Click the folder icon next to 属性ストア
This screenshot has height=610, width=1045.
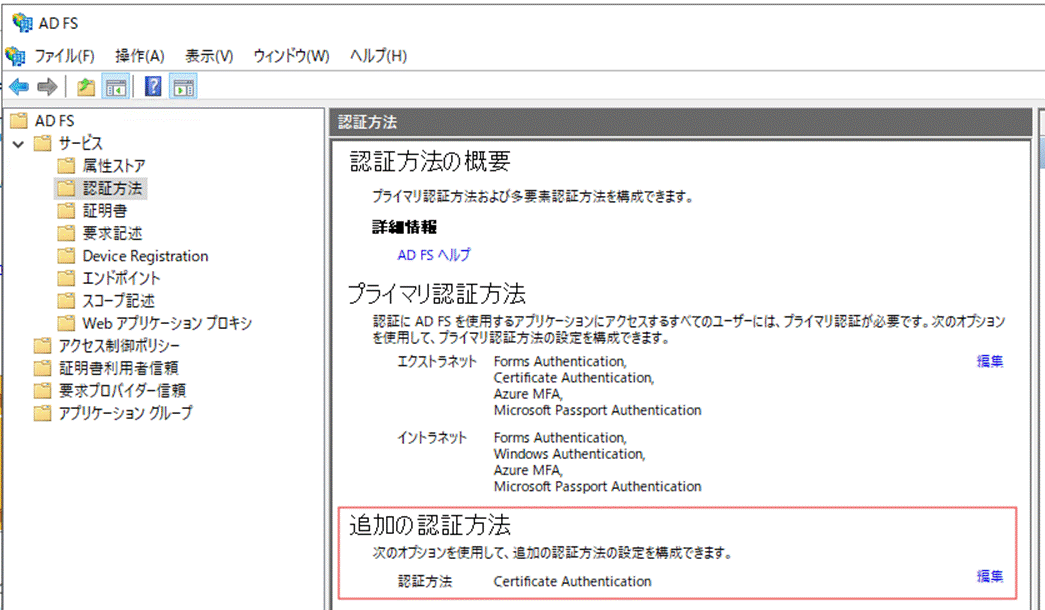(66, 165)
